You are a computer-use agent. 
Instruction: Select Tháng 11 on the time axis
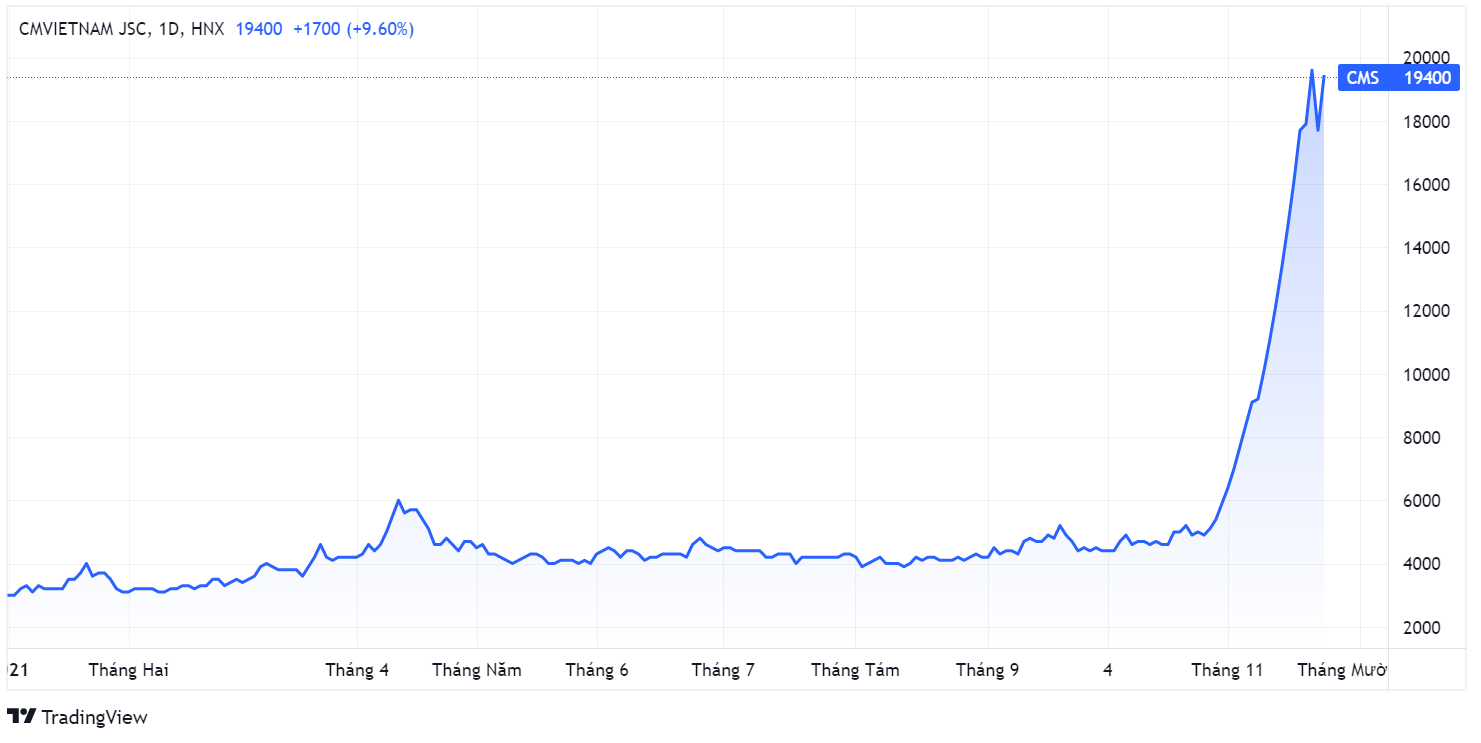click(1227, 670)
